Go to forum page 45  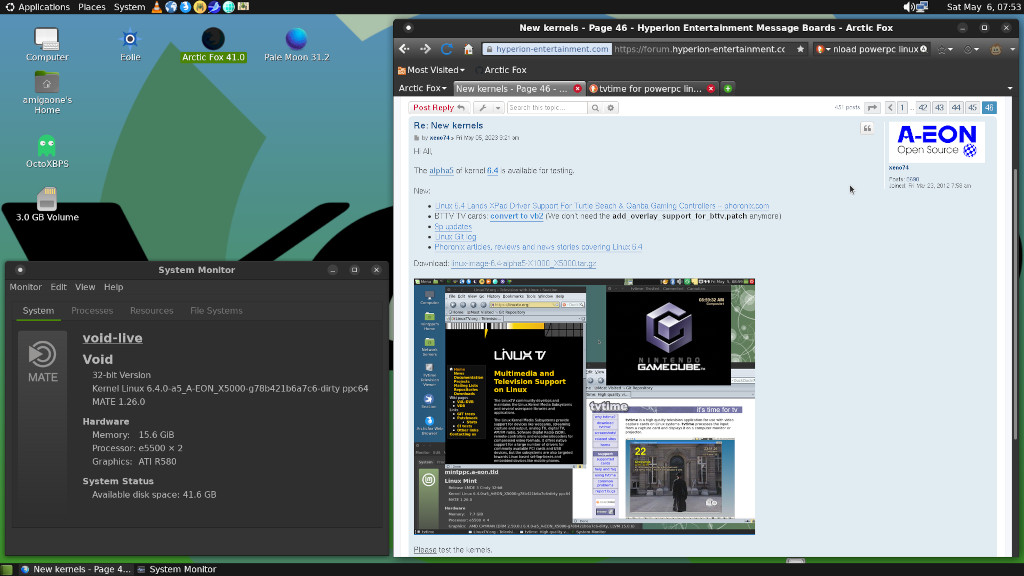pyautogui.click(x=972, y=108)
